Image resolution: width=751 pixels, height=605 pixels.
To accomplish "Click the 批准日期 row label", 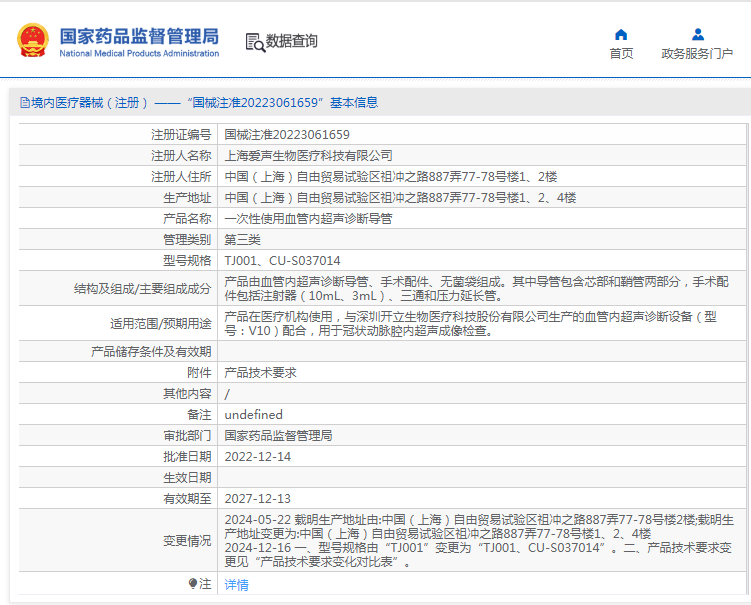I will click(x=187, y=457).
